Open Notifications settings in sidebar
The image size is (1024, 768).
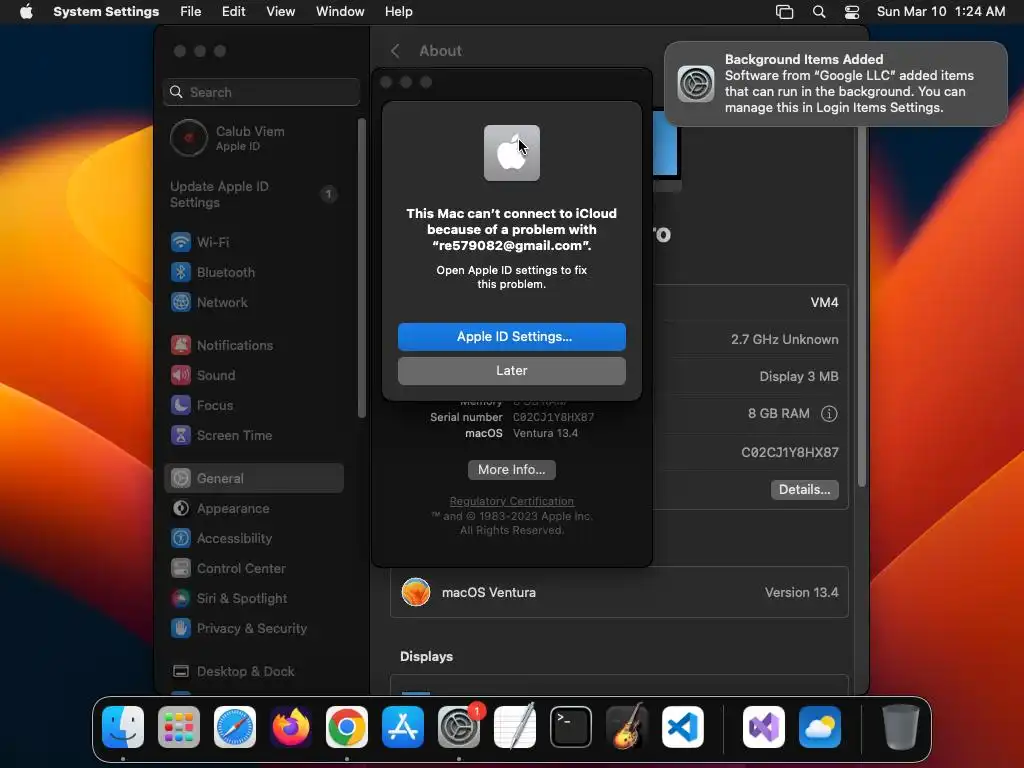pyautogui.click(x=254, y=345)
